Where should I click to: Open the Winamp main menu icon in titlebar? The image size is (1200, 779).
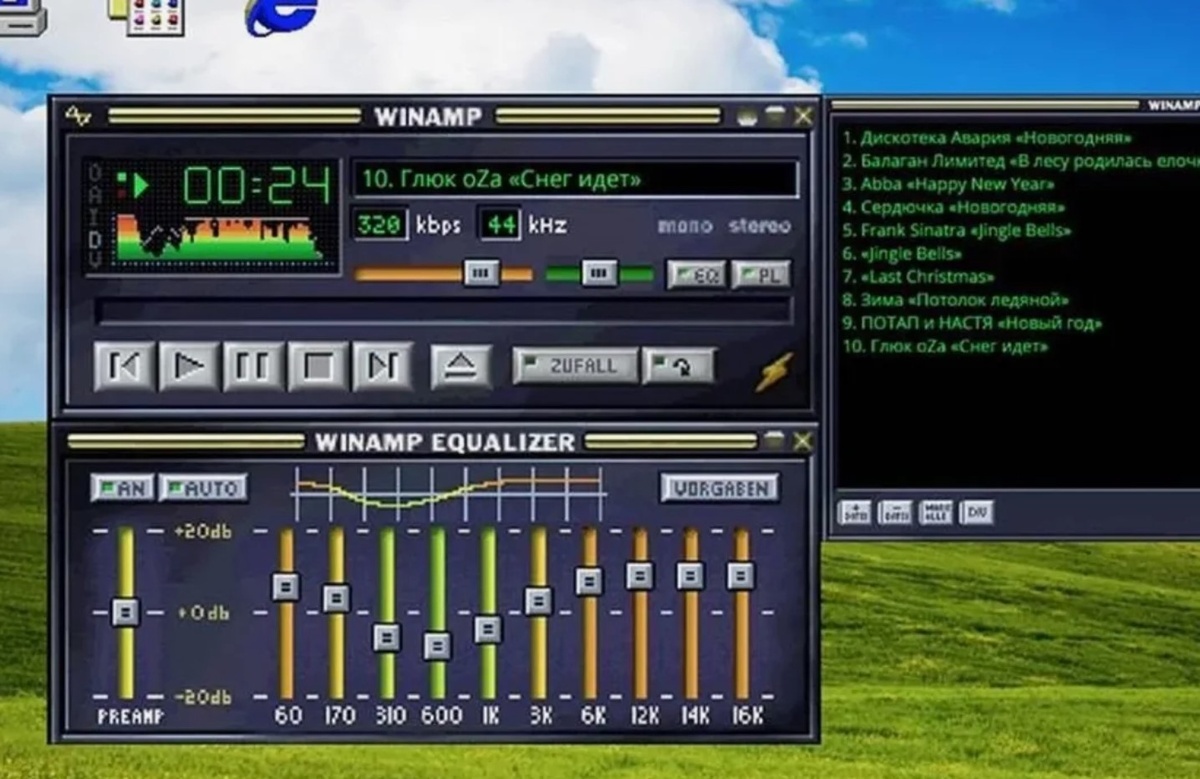78,116
